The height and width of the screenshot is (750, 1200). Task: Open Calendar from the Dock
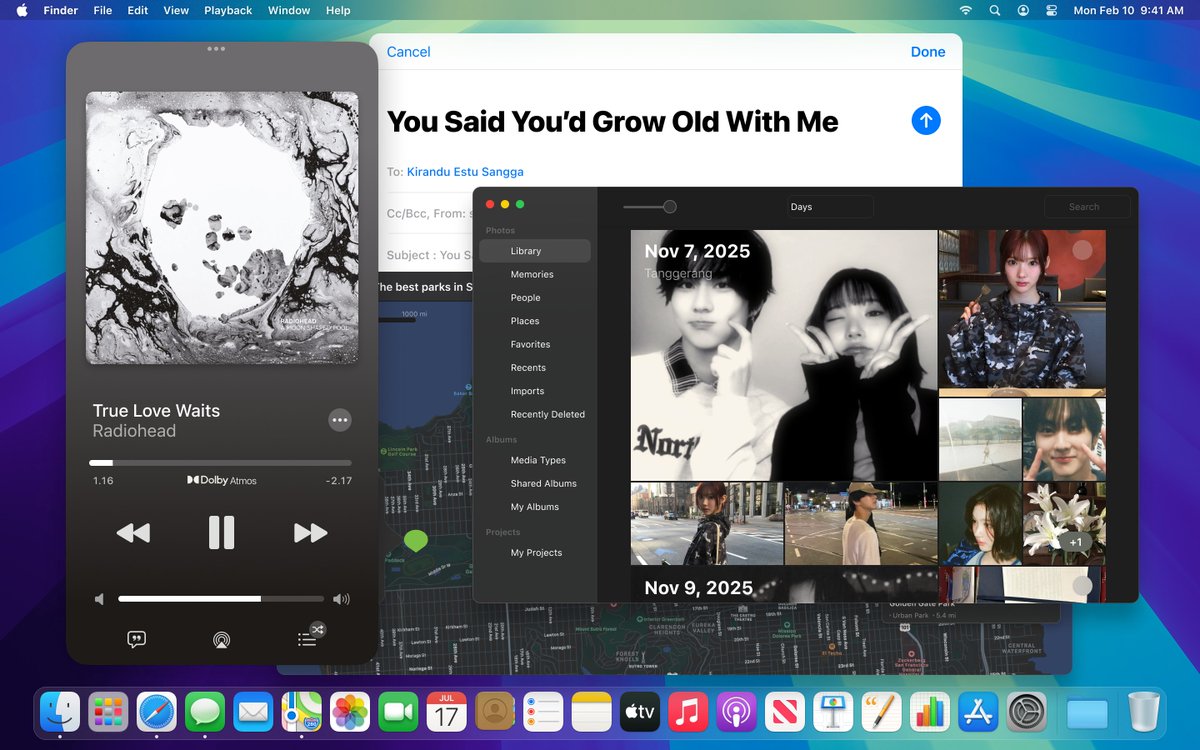click(446, 713)
